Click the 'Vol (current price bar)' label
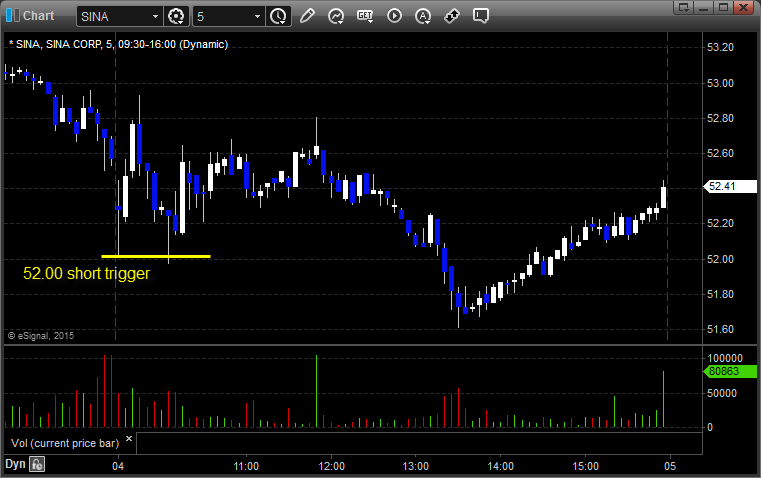761x478 pixels. coord(65,443)
